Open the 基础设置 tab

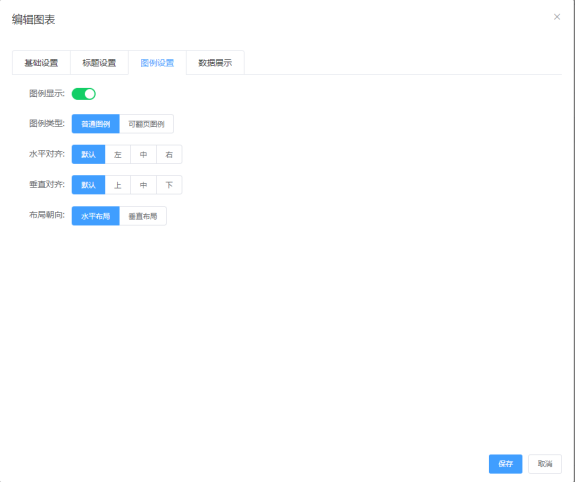coord(41,63)
